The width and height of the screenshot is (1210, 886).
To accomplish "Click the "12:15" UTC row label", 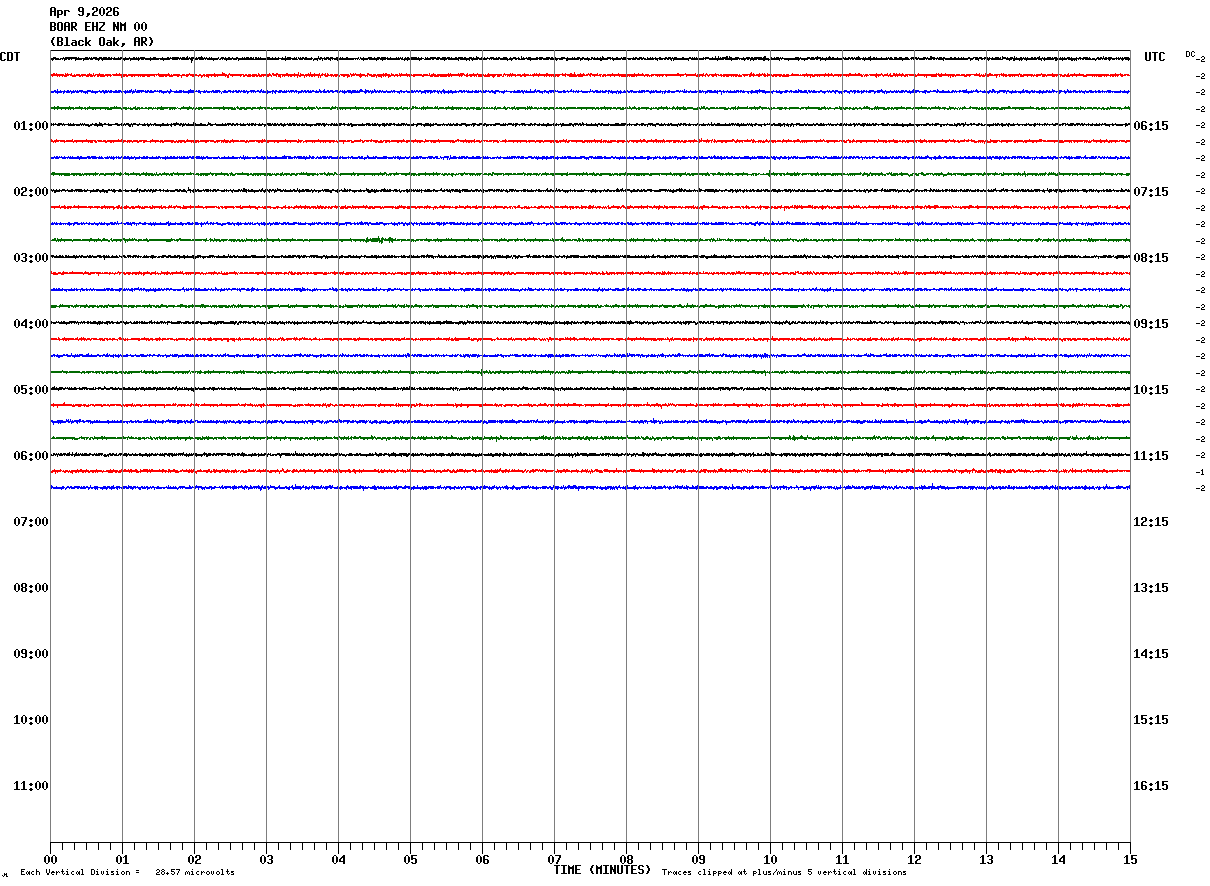I will (1151, 522).
